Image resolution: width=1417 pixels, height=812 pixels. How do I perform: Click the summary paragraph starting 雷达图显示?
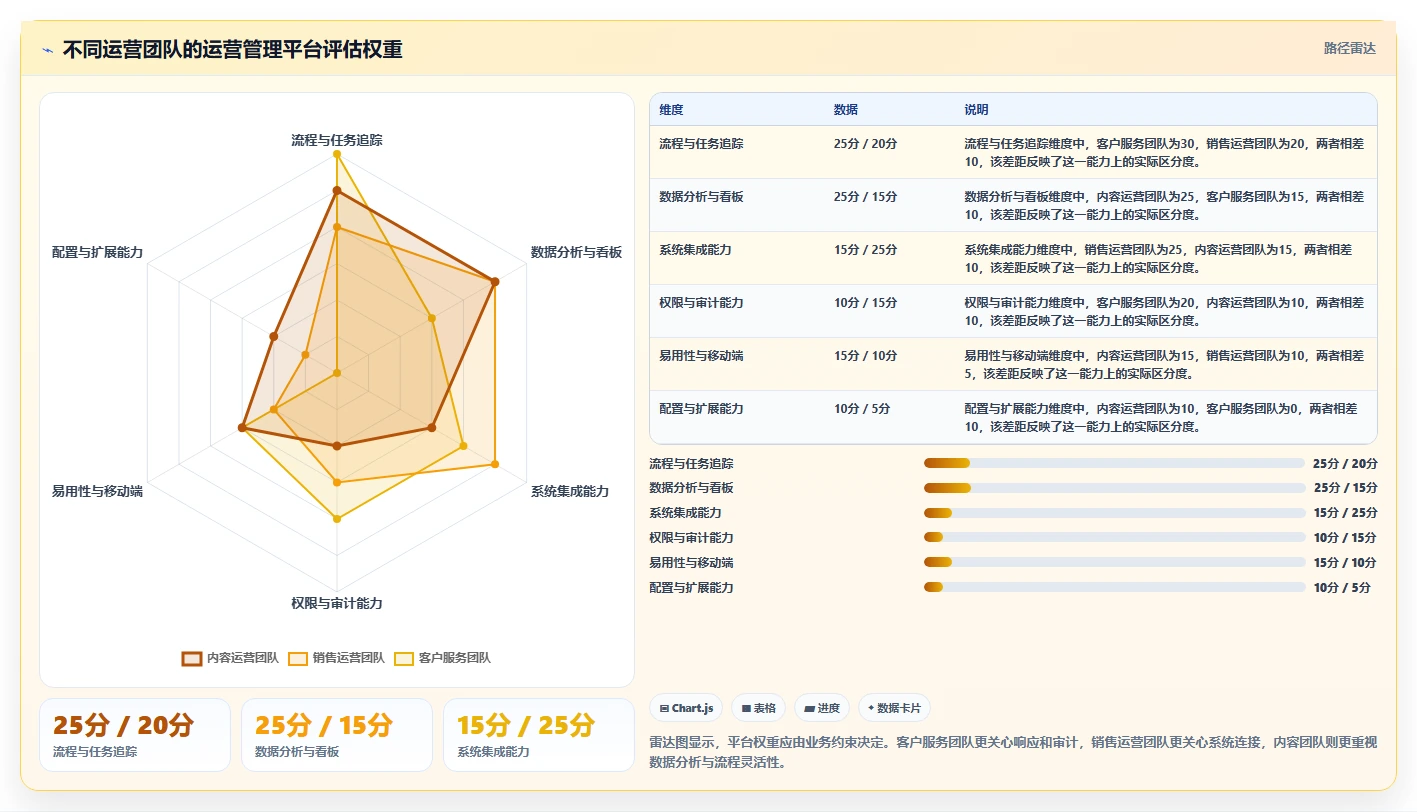(x=1013, y=752)
